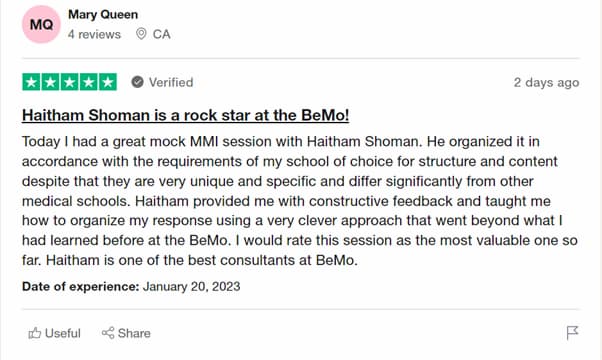
Task: Click the third green star in the rating
Action: point(69,82)
